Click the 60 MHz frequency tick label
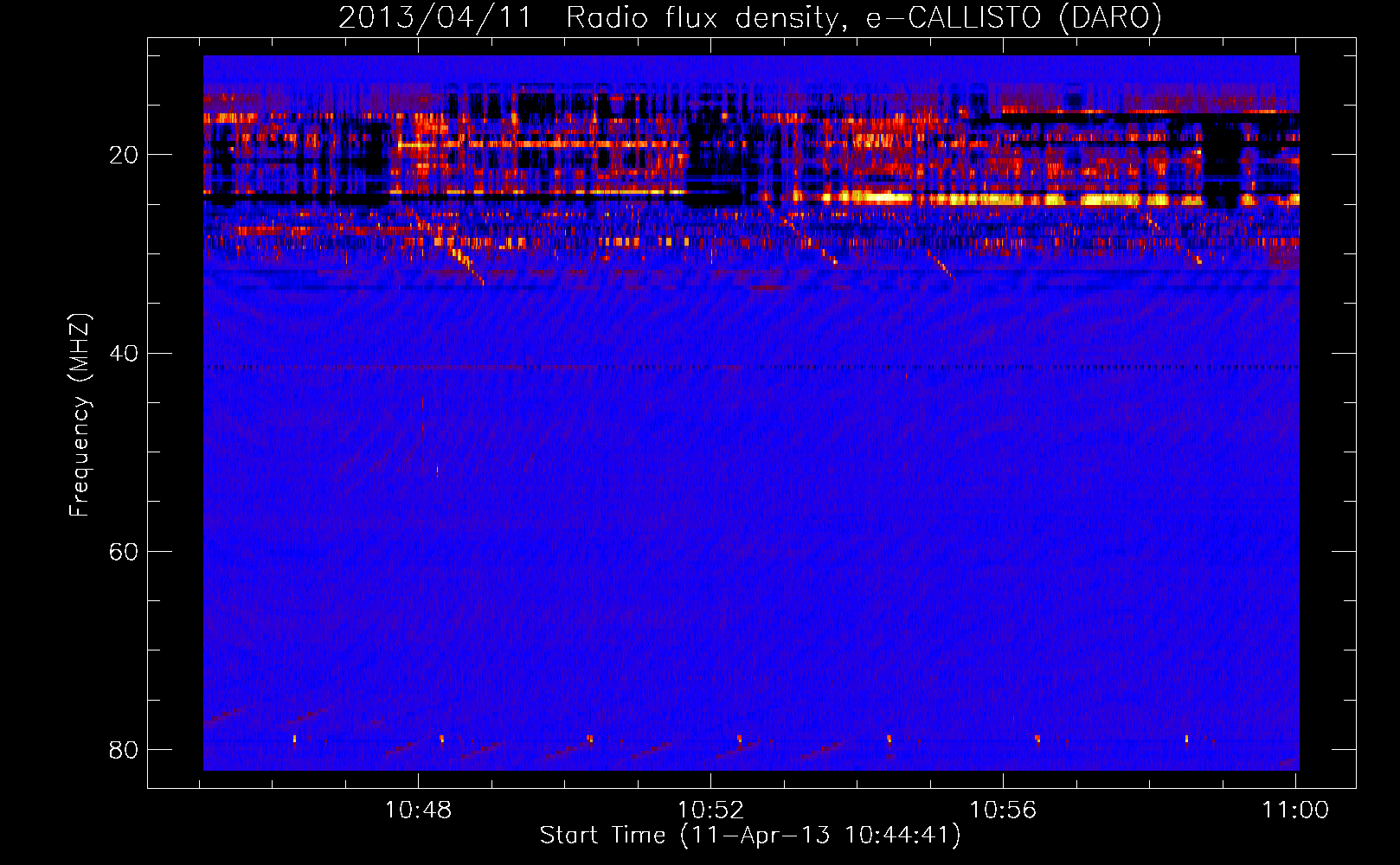The height and width of the screenshot is (865, 1400). coord(124,551)
